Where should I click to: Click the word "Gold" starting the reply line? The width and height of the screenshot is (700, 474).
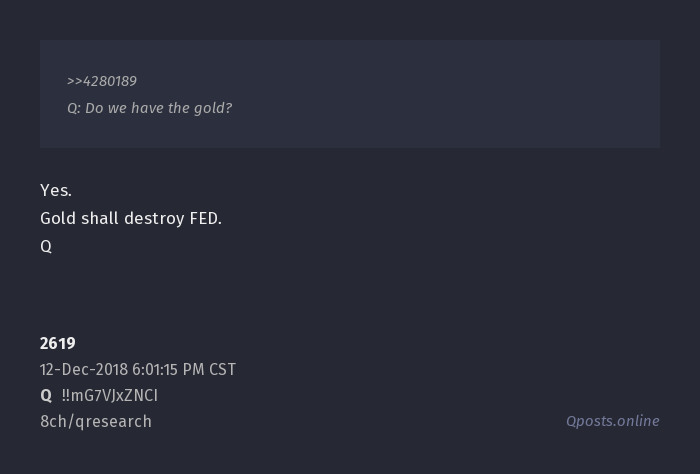tap(58, 218)
